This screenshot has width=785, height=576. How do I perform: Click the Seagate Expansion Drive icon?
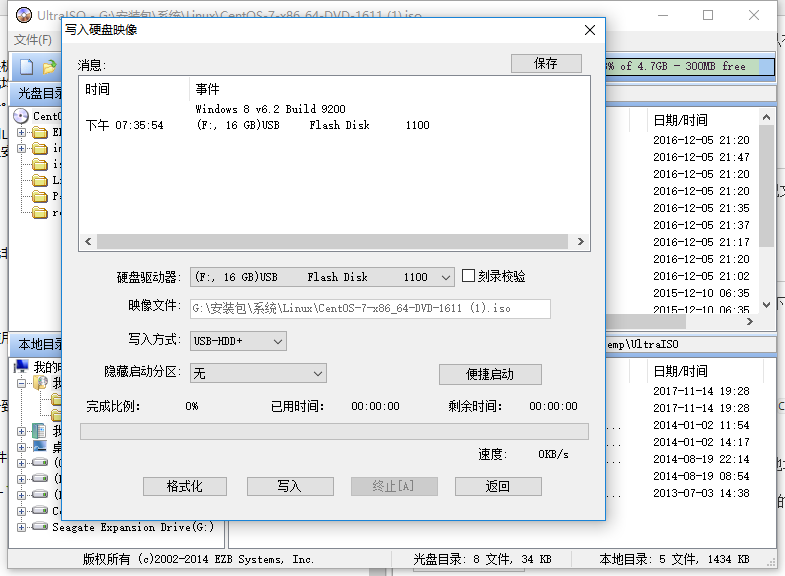click(40, 526)
